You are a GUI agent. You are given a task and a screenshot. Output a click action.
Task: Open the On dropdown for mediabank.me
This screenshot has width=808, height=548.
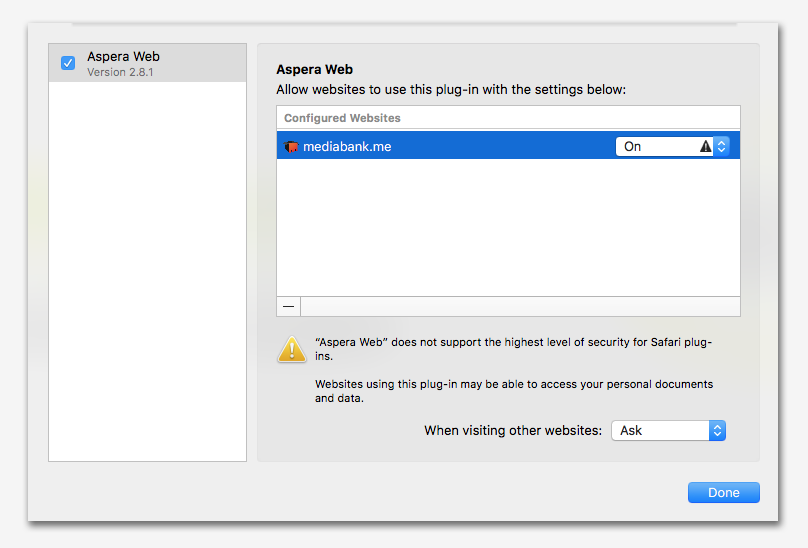672,146
